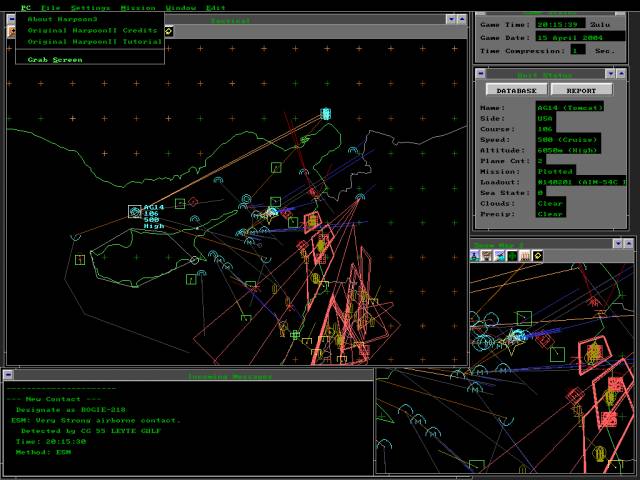This screenshot has width=640, height=480.
Task: Click the Mission value Plotted
Action: 556,171
